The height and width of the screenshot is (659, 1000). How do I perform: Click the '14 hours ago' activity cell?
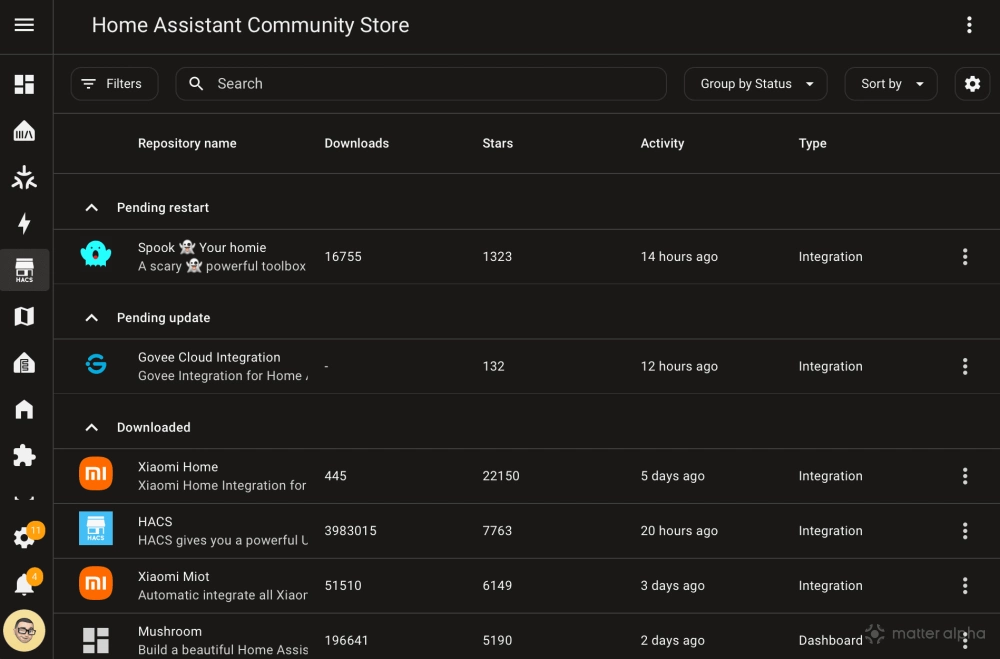pos(679,256)
